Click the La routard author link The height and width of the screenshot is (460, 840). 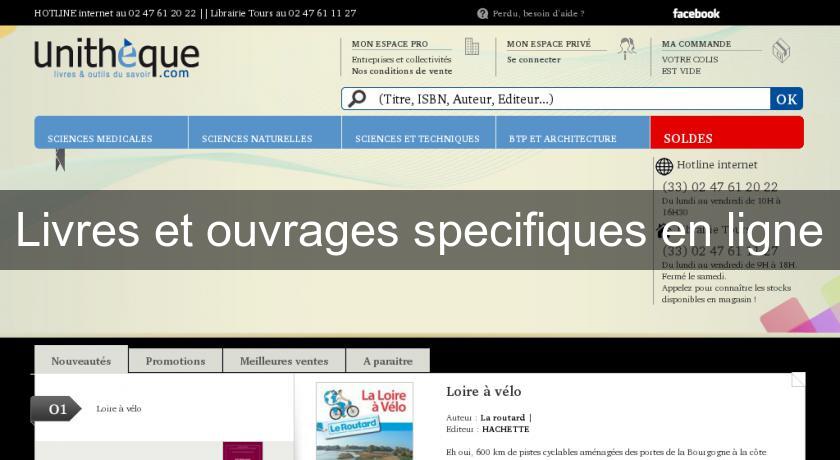(502, 418)
